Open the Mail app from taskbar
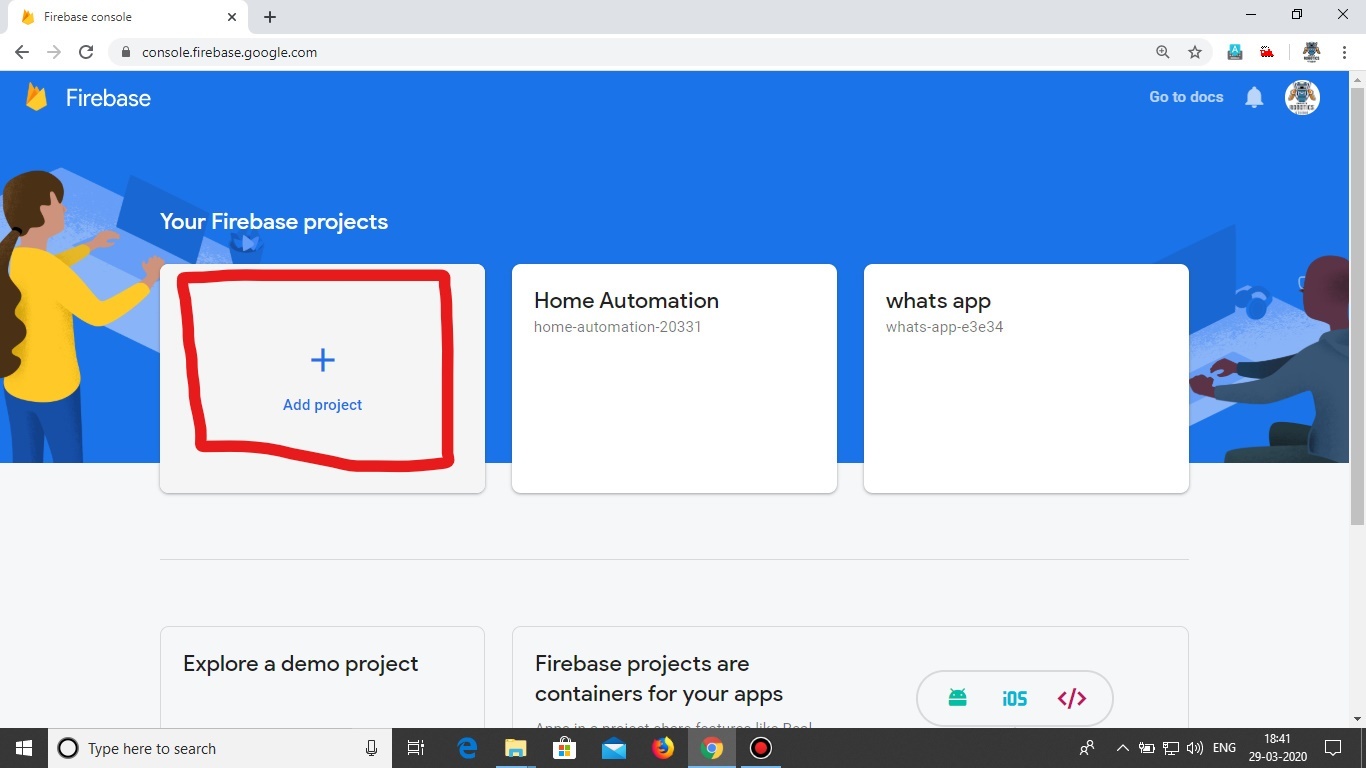This screenshot has width=1366, height=768. (613, 748)
